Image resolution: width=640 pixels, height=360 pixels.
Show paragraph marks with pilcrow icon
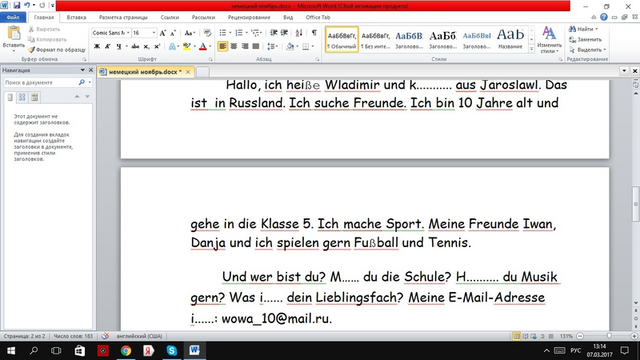pyautogui.click(x=314, y=33)
